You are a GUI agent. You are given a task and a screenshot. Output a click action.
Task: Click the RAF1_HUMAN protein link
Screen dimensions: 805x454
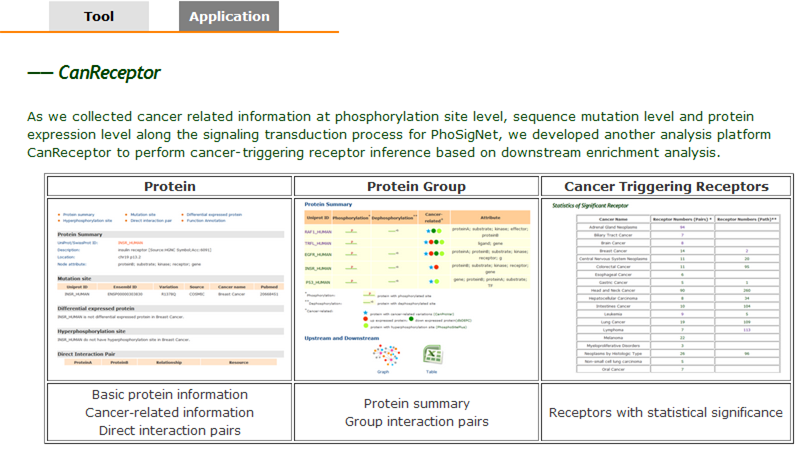(x=318, y=232)
